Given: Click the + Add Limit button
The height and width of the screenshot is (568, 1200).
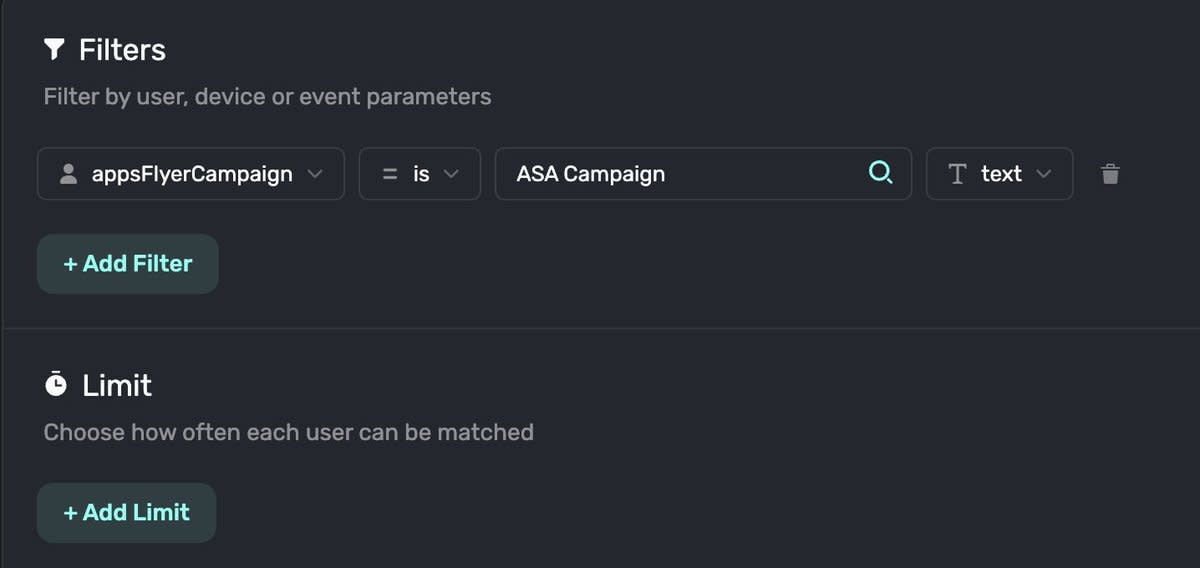Looking at the screenshot, I should tap(127, 513).
